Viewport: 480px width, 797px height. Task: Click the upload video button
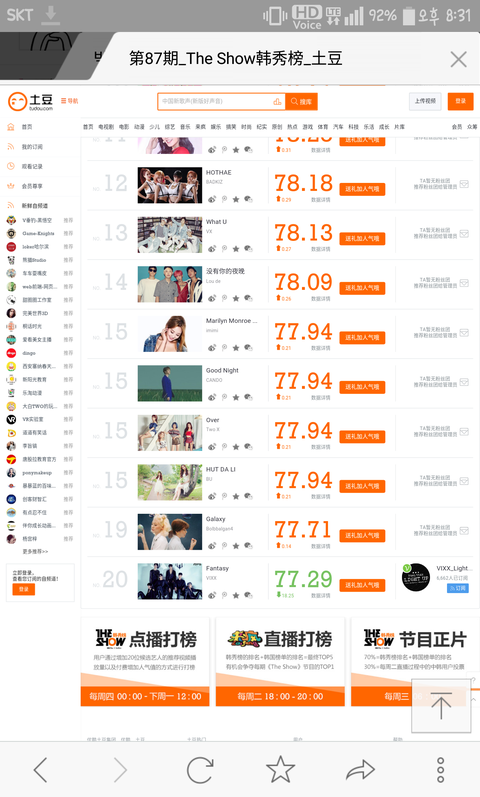425,101
